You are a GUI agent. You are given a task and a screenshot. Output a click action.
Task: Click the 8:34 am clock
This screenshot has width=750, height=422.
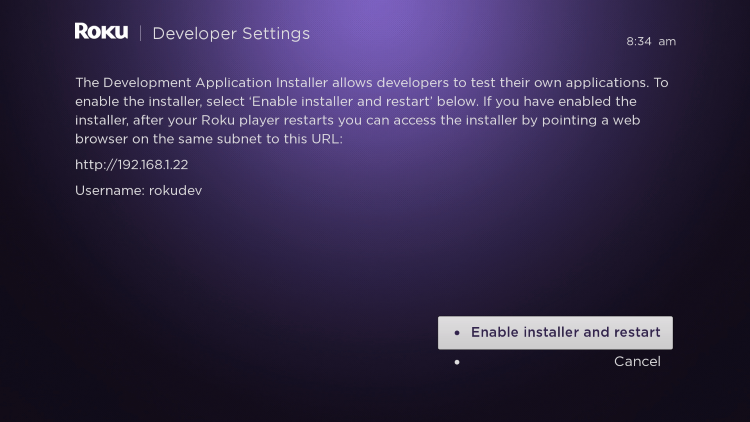pos(651,42)
